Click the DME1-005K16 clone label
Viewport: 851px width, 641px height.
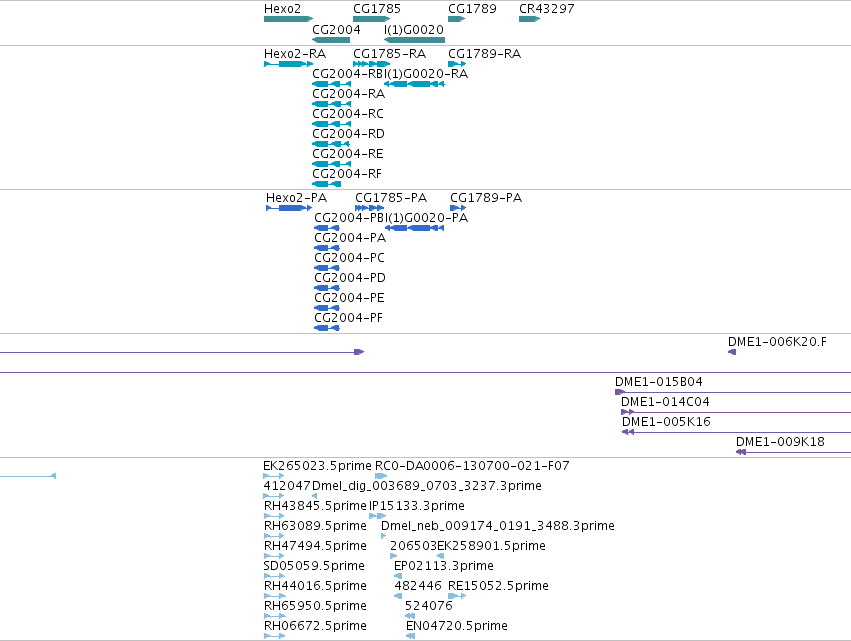pos(666,422)
